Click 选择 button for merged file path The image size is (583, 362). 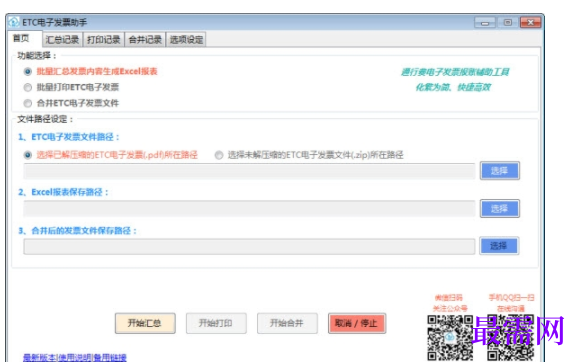coord(499,246)
